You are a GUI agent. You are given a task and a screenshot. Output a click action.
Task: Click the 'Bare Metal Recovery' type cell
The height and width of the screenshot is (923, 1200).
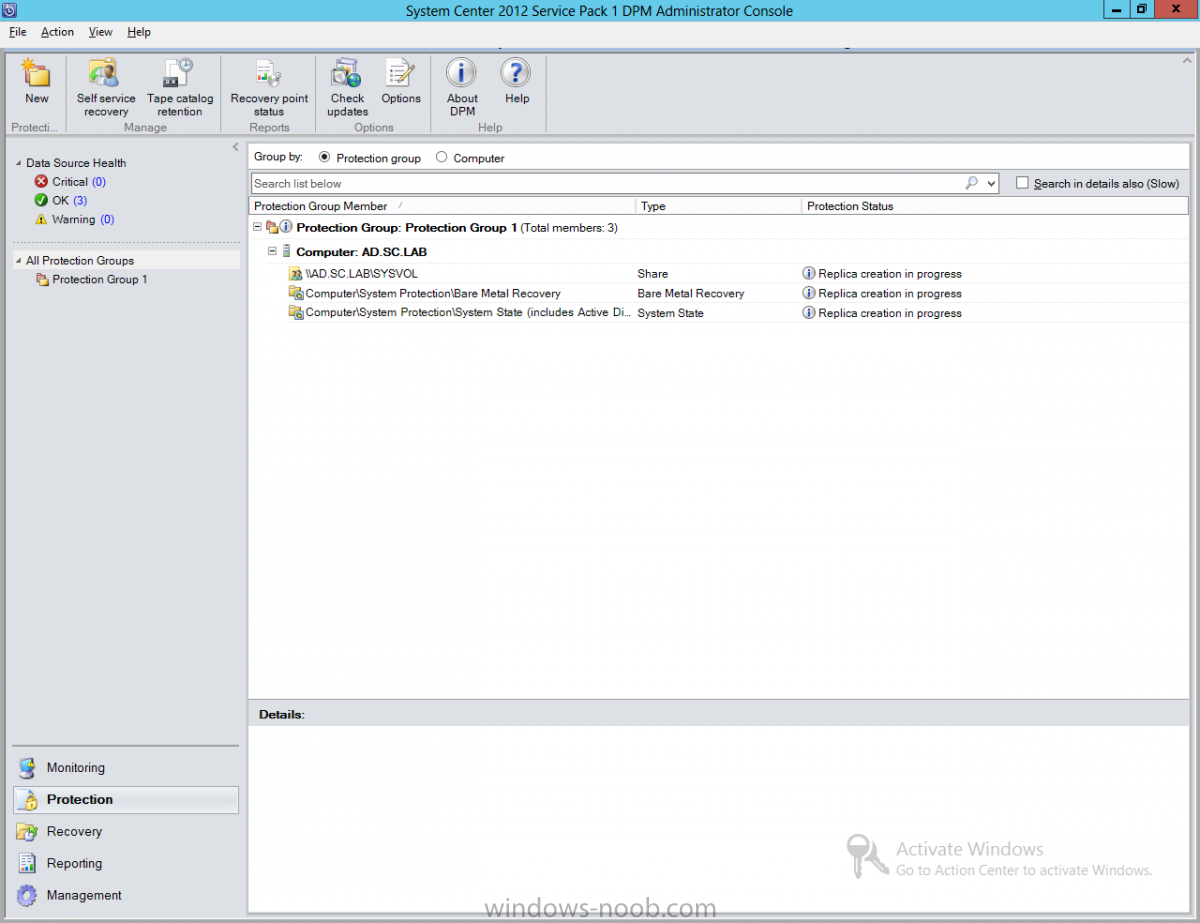point(691,293)
